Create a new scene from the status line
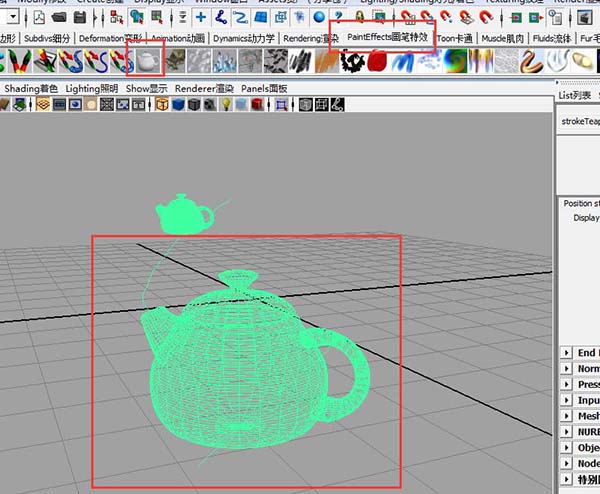600x494 pixels. click(x=39, y=17)
